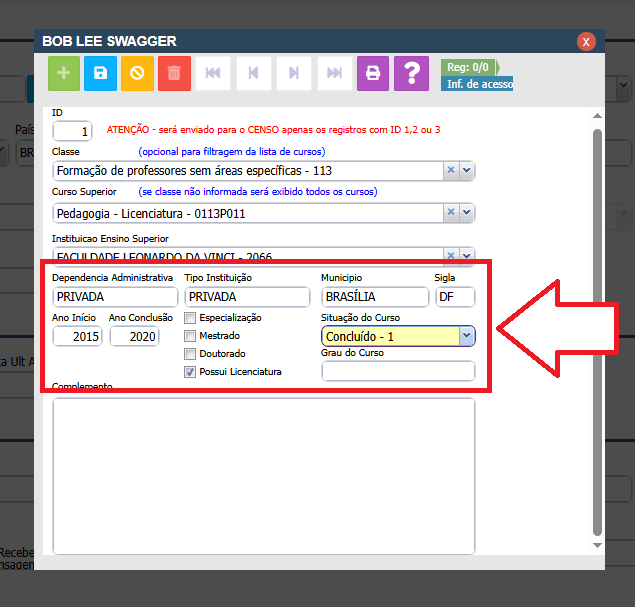The image size is (635, 607).
Task: Enable the Especialização checkbox
Action: point(190,318)
